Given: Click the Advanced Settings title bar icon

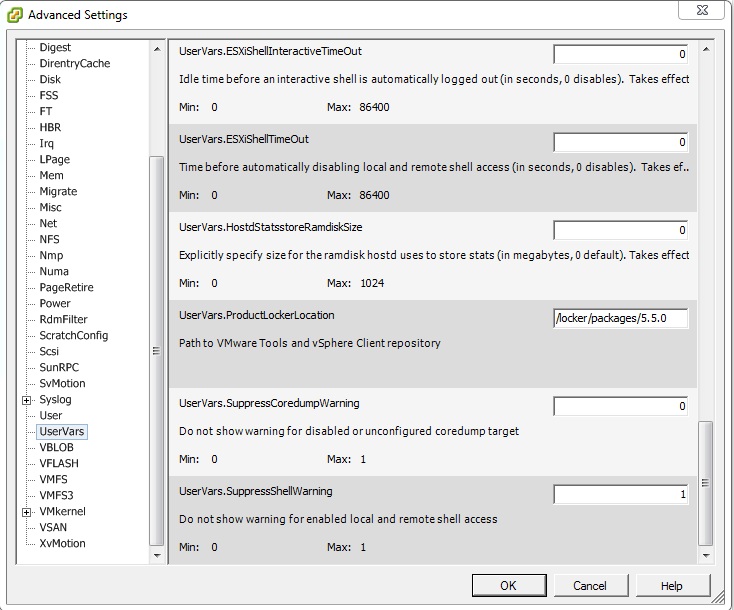Looking at the screenshot, I should point(14,15).
